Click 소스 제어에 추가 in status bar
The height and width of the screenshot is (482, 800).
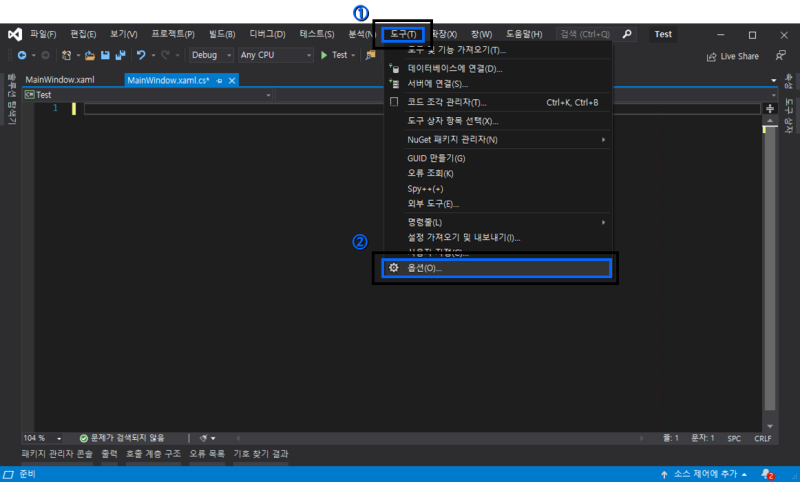pyautogui.click(x=704, y=474)
